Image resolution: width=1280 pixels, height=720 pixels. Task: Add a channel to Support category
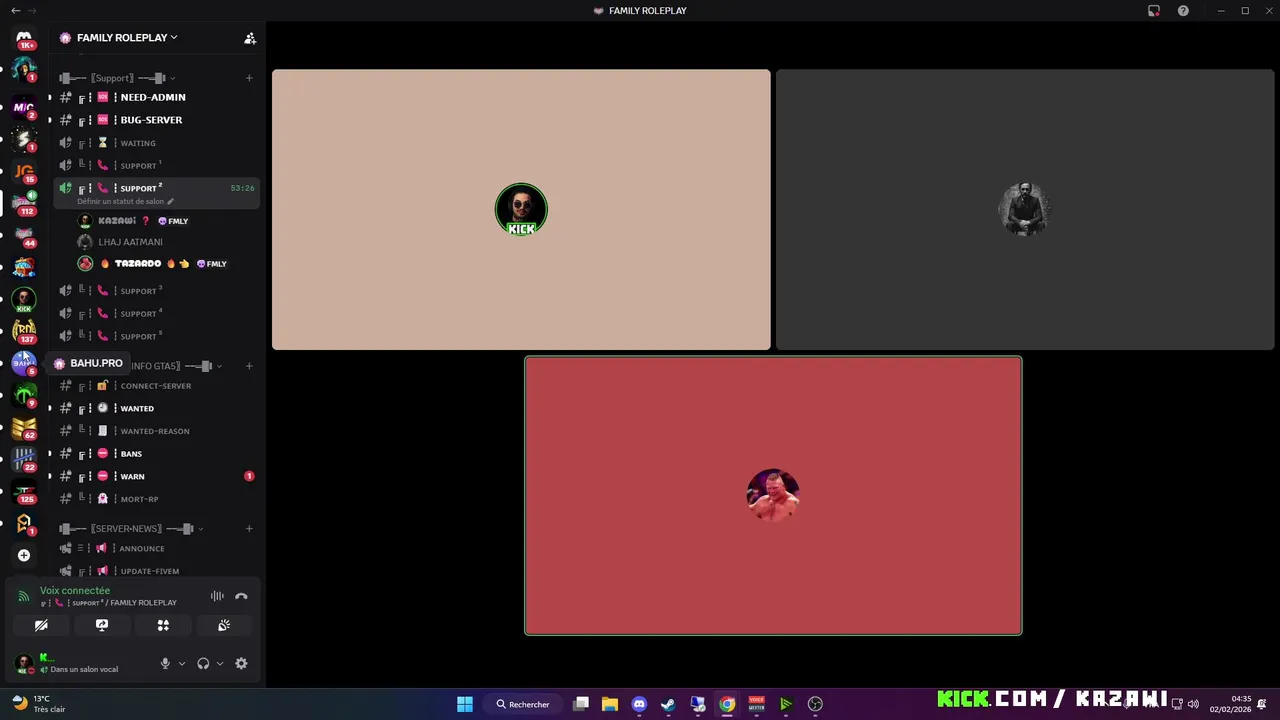pos(249,78)
